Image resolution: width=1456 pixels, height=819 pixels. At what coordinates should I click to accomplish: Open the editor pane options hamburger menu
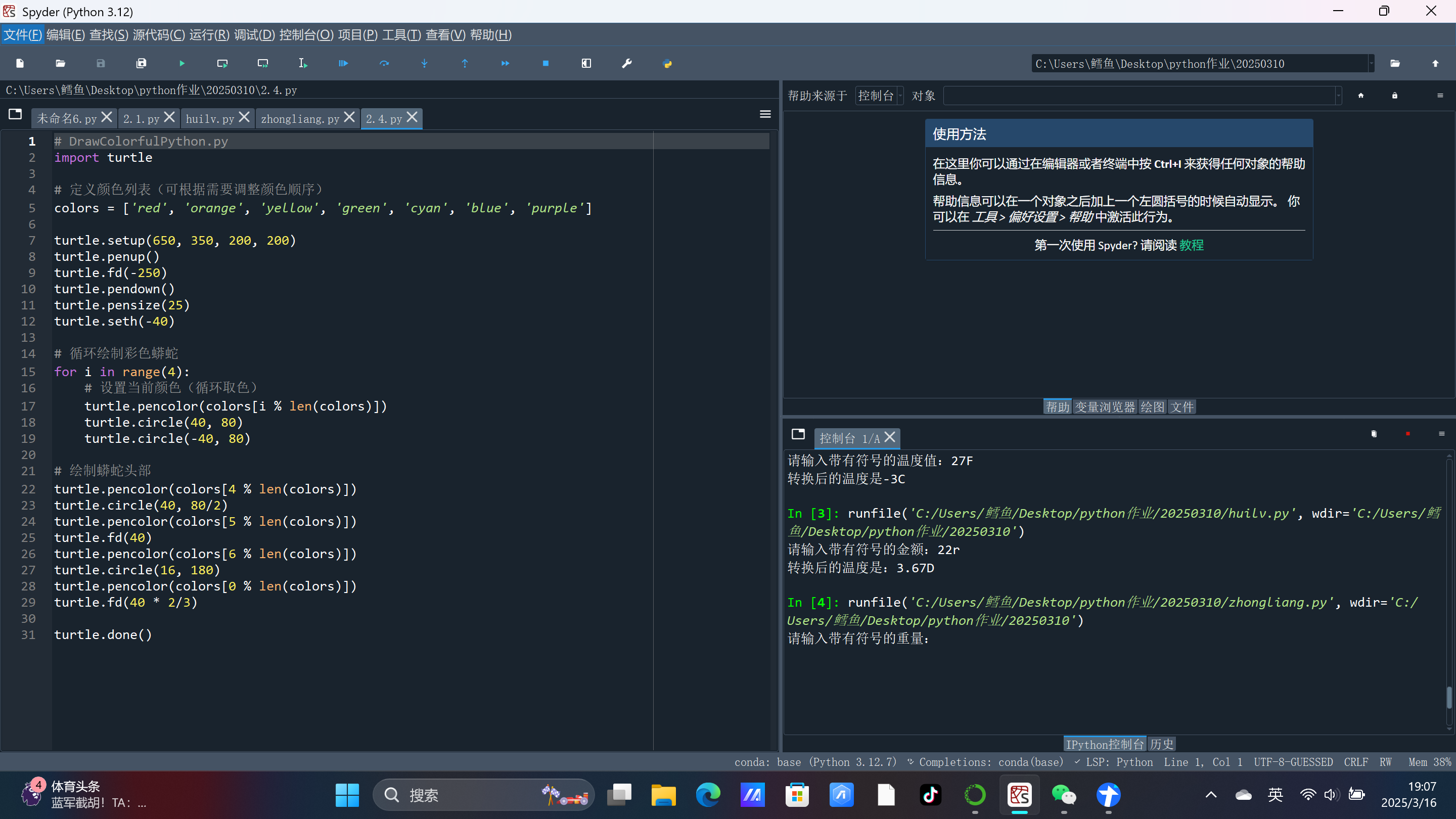[x=765, y=115]
